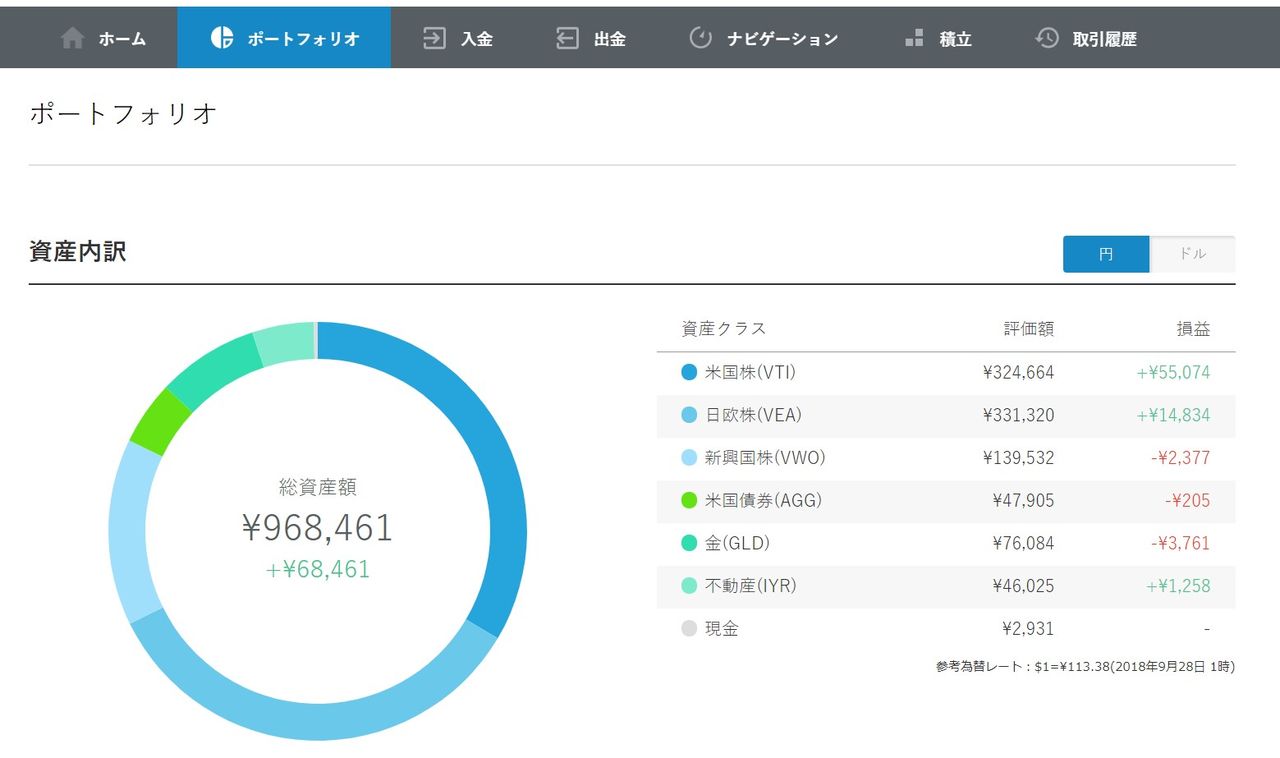This screenshot has width=1280, height=758.
Task: Open the ナビゲーション tab
Action: [x=764, y=37]
